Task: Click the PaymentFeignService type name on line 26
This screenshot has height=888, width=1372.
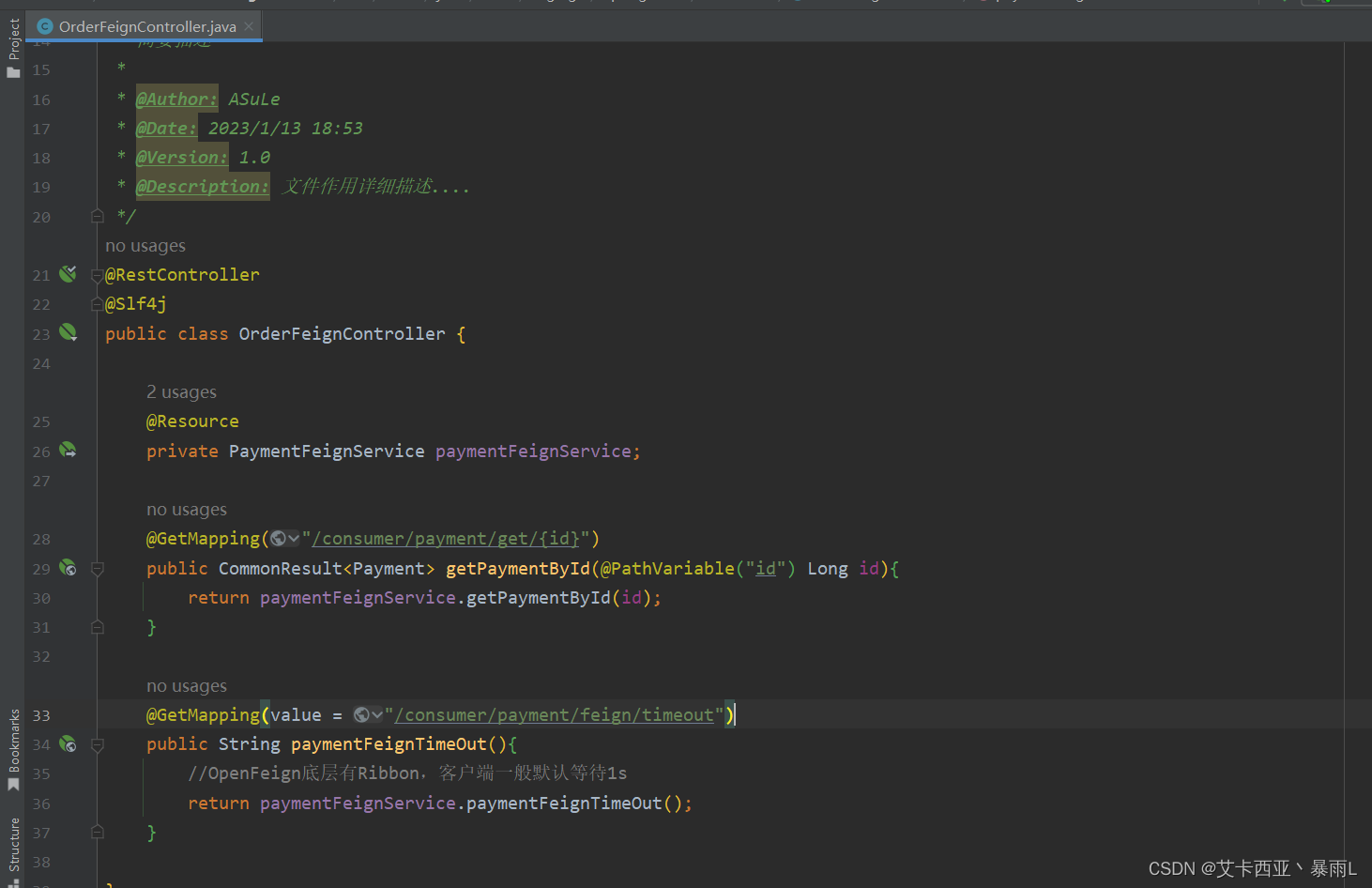Action: [327, 452]
